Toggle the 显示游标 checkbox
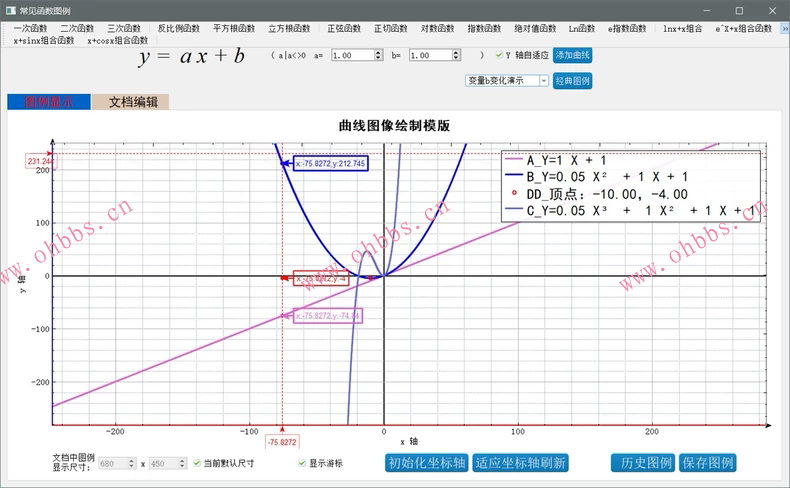The image size is (790, 488). pyautogui.click(x=302, y=463)
